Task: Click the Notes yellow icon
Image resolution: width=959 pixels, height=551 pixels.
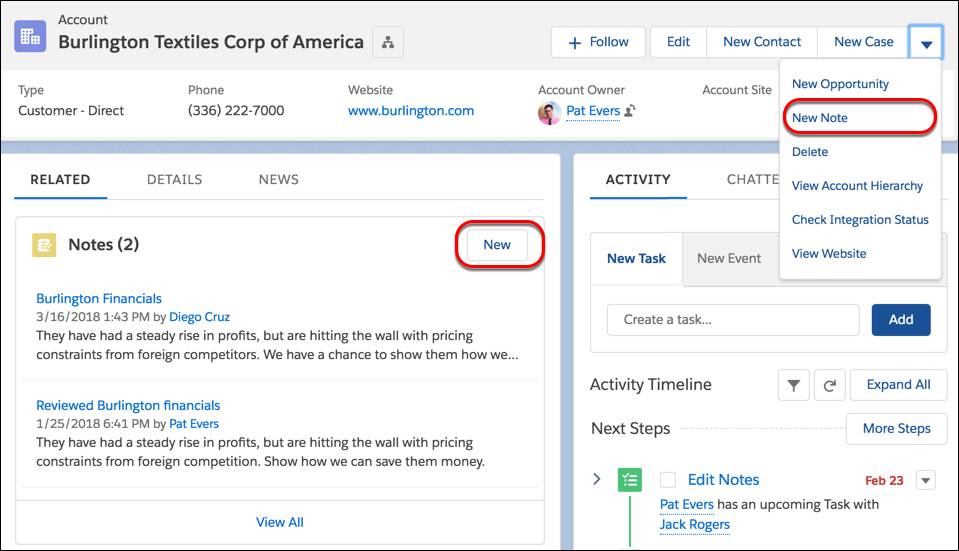Action: [44, 245]
